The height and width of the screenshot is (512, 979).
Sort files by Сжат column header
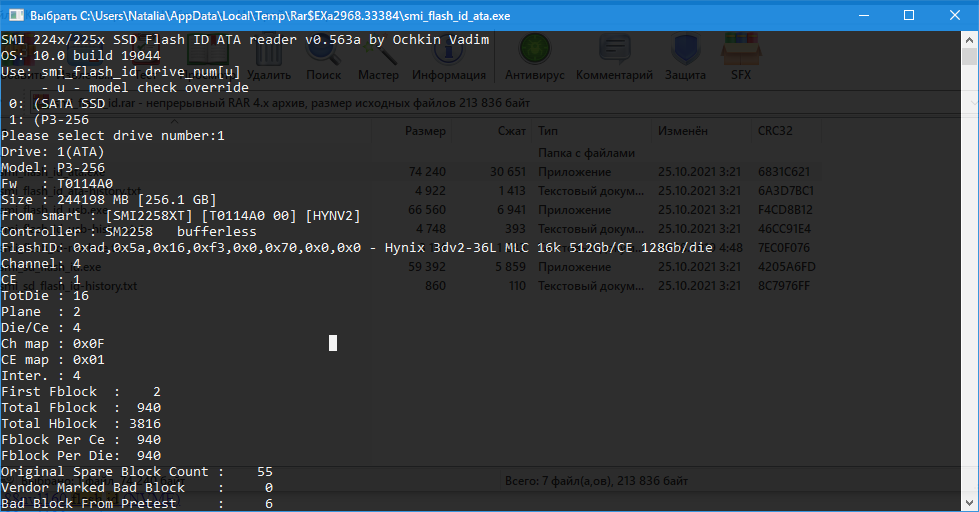(511, 131)
